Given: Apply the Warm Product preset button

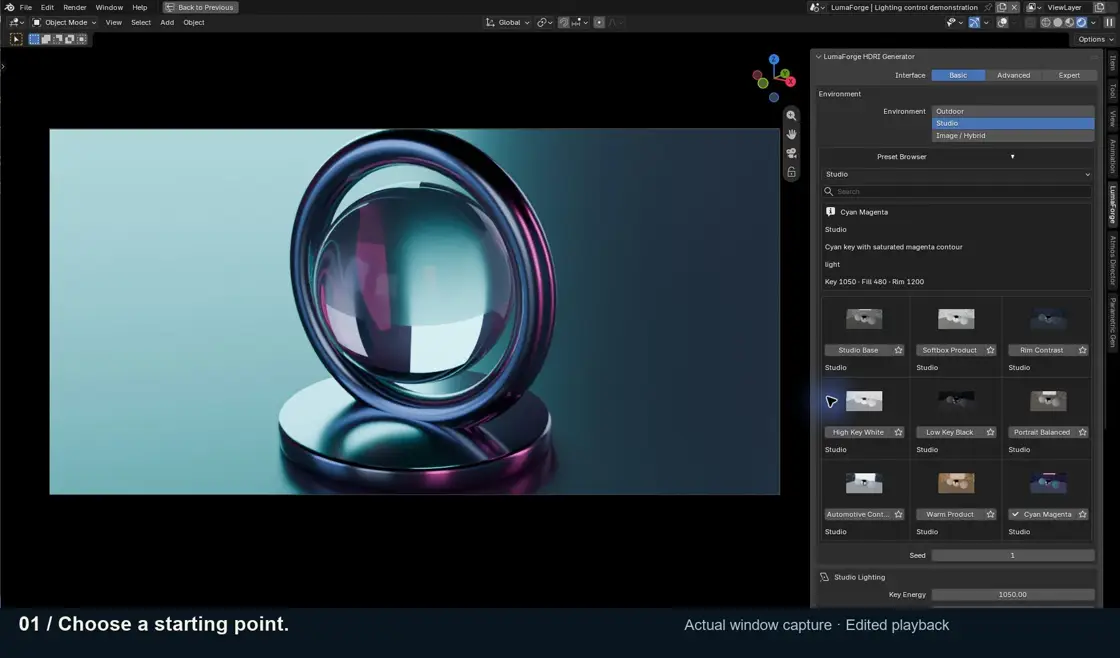Looking at the screenshot, I should click(x=949, y=514).
